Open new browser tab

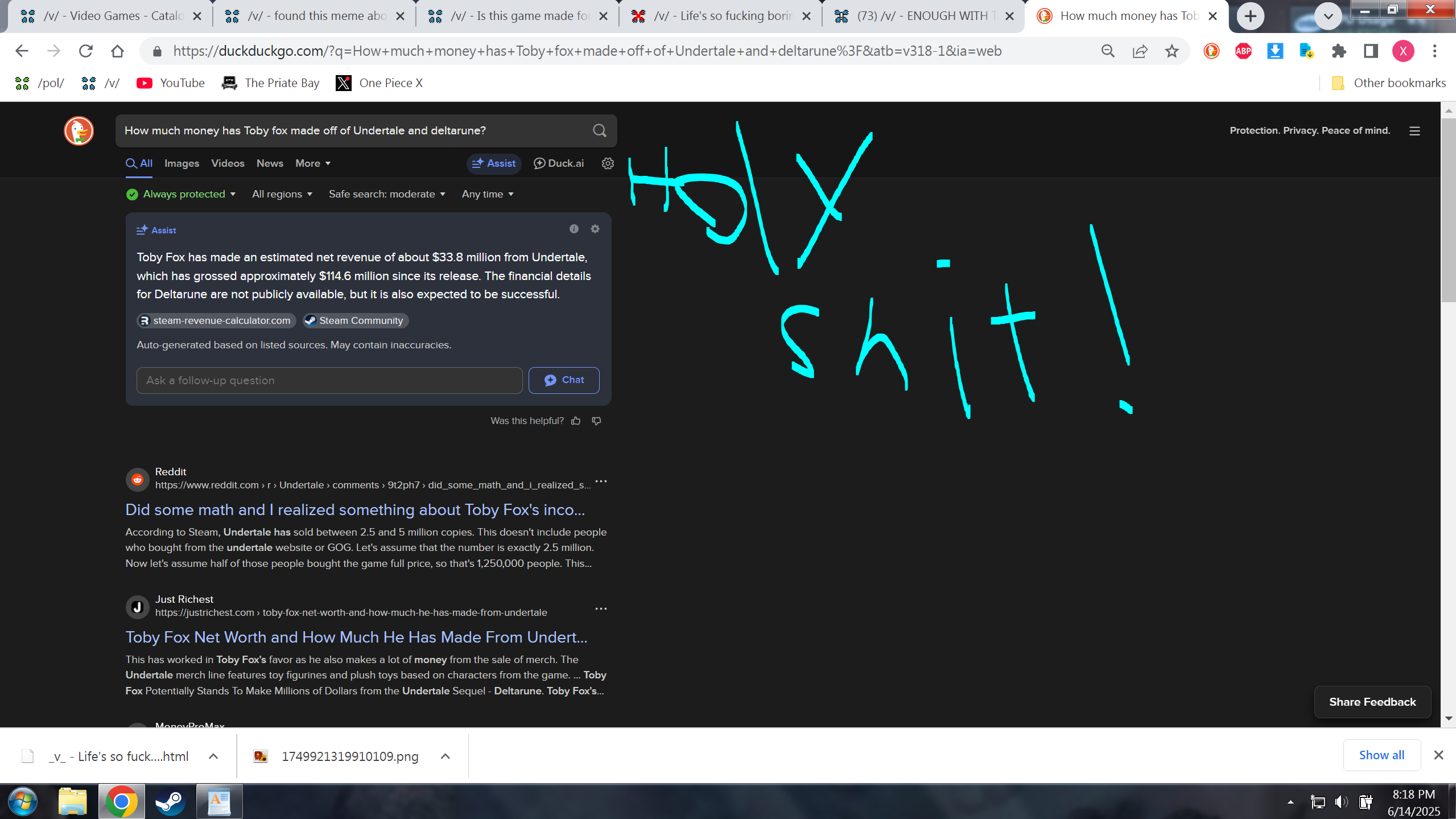[1250, 16]
